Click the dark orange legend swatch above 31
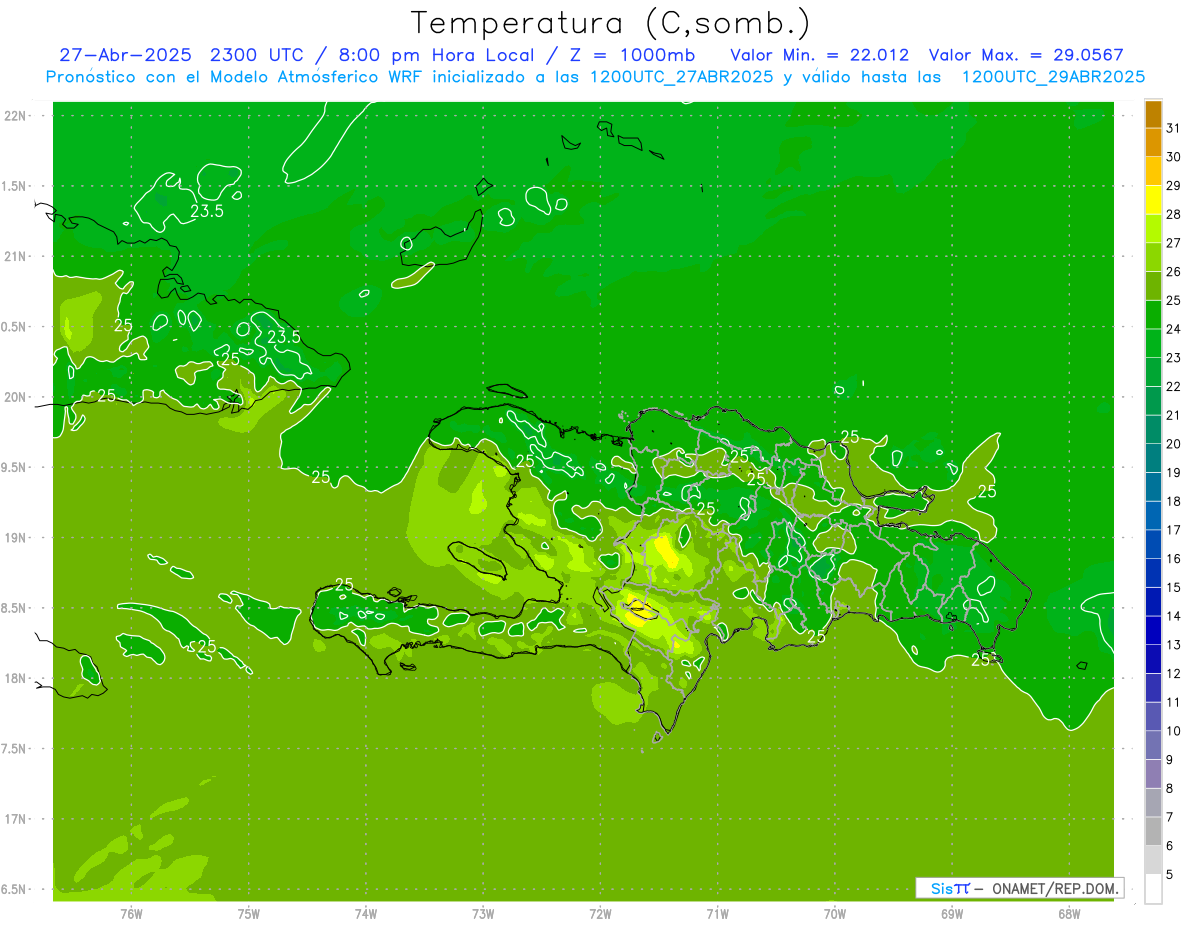This screenshot has width=1200, height=927. click(1153, 114)
